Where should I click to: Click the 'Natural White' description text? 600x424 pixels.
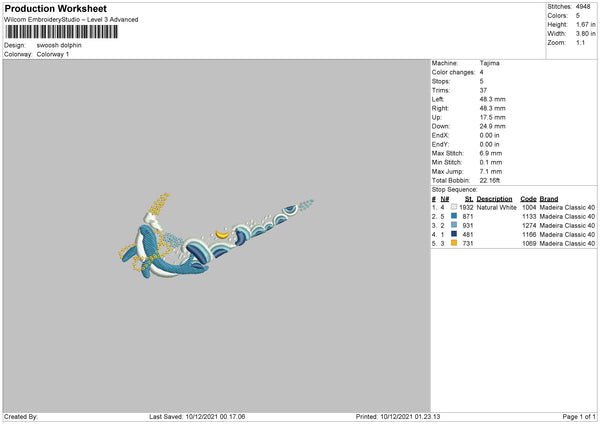497,207
